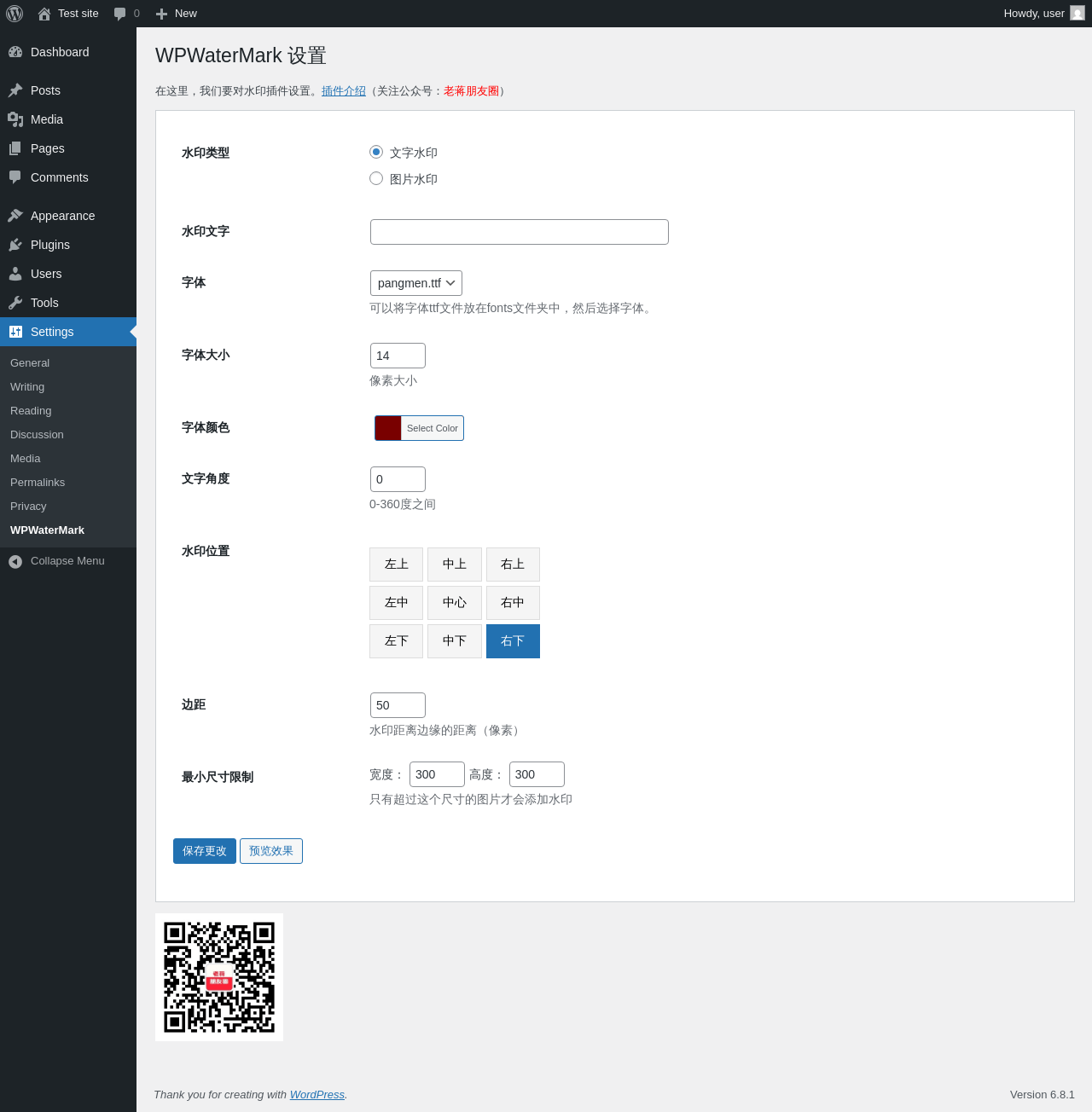Open the Tools wrench icon
Viewport: 1092px width, 1112px height.
point(15,303)
